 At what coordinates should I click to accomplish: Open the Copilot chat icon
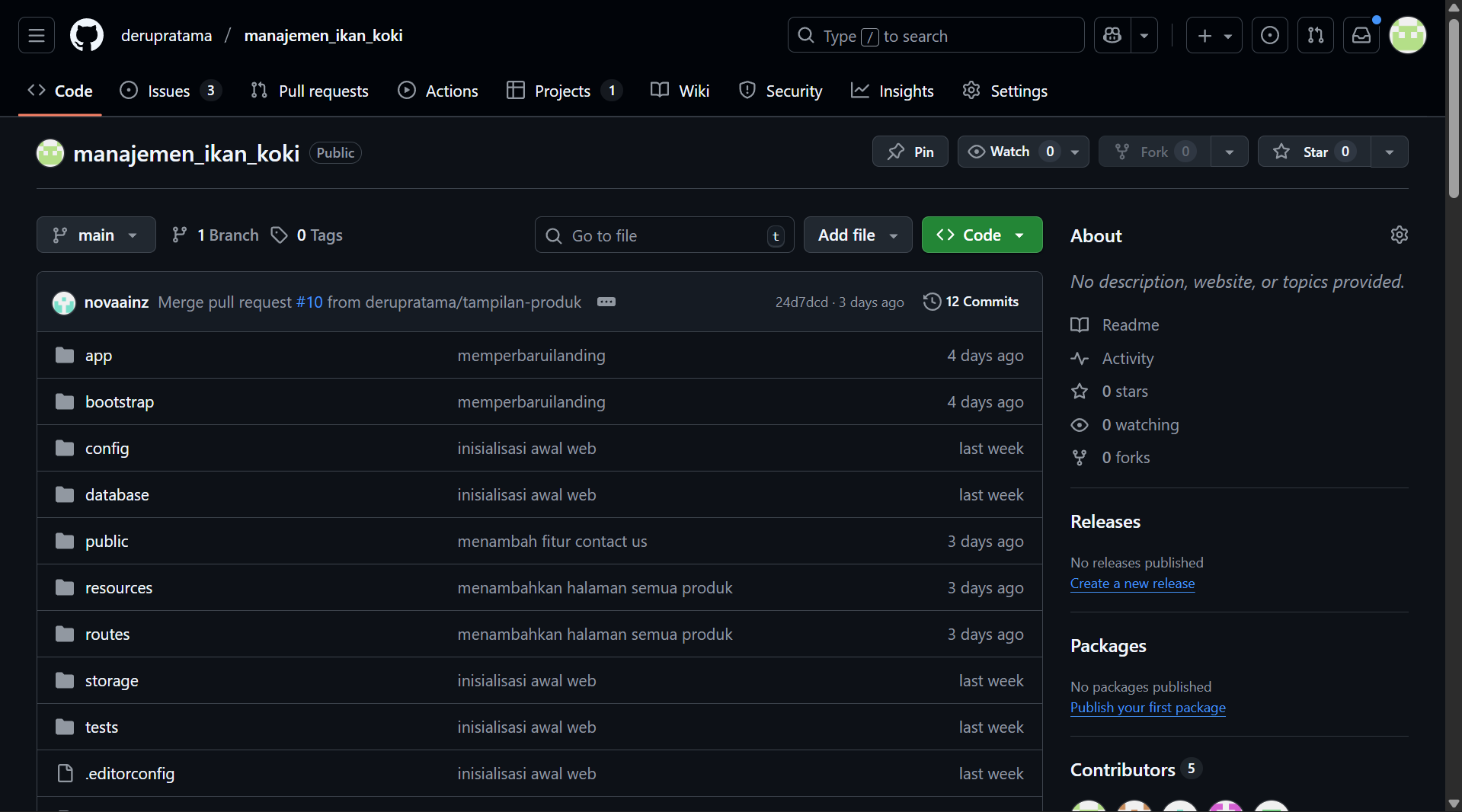[1112, 35]
